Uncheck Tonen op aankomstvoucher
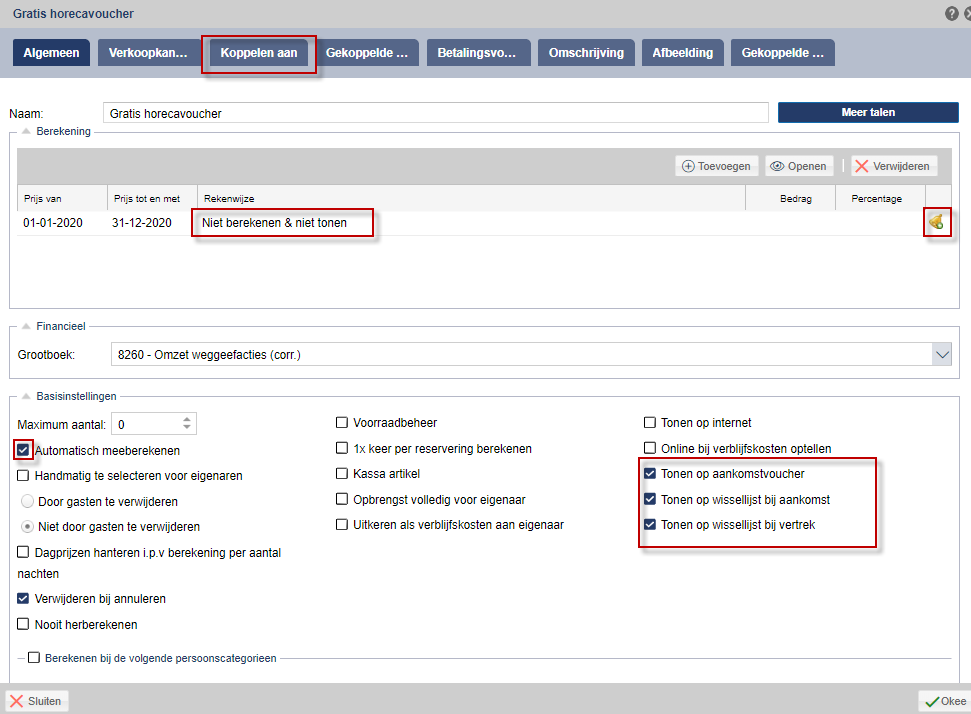971x714 pixels. tap(650, 473)
